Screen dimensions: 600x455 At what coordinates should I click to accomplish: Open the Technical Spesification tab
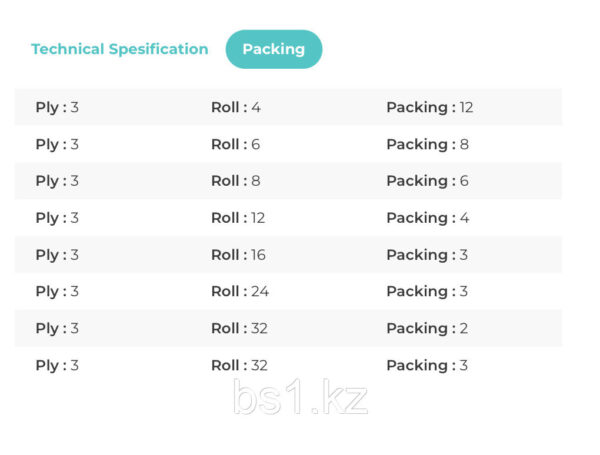coord(120,49)
